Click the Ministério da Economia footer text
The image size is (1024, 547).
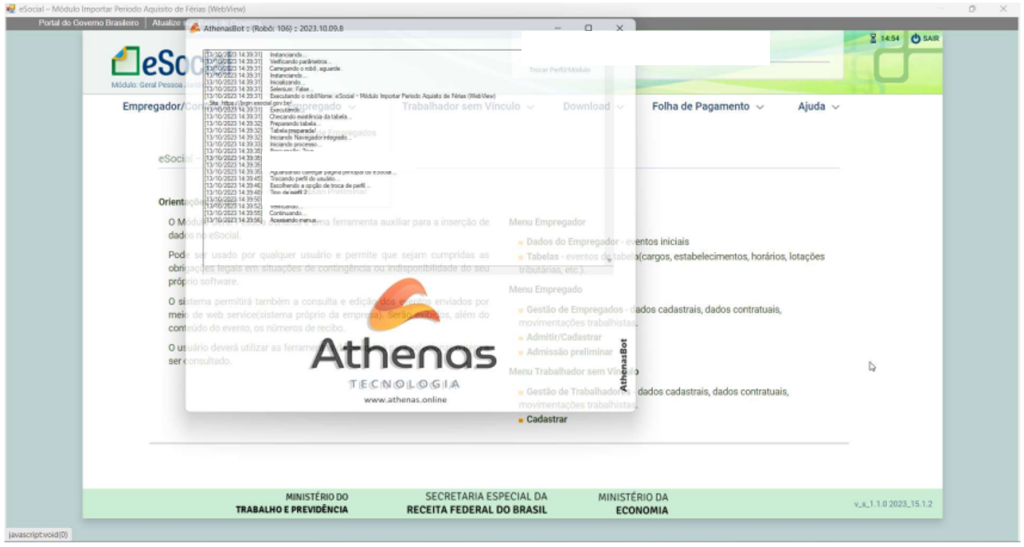(633, 503)
